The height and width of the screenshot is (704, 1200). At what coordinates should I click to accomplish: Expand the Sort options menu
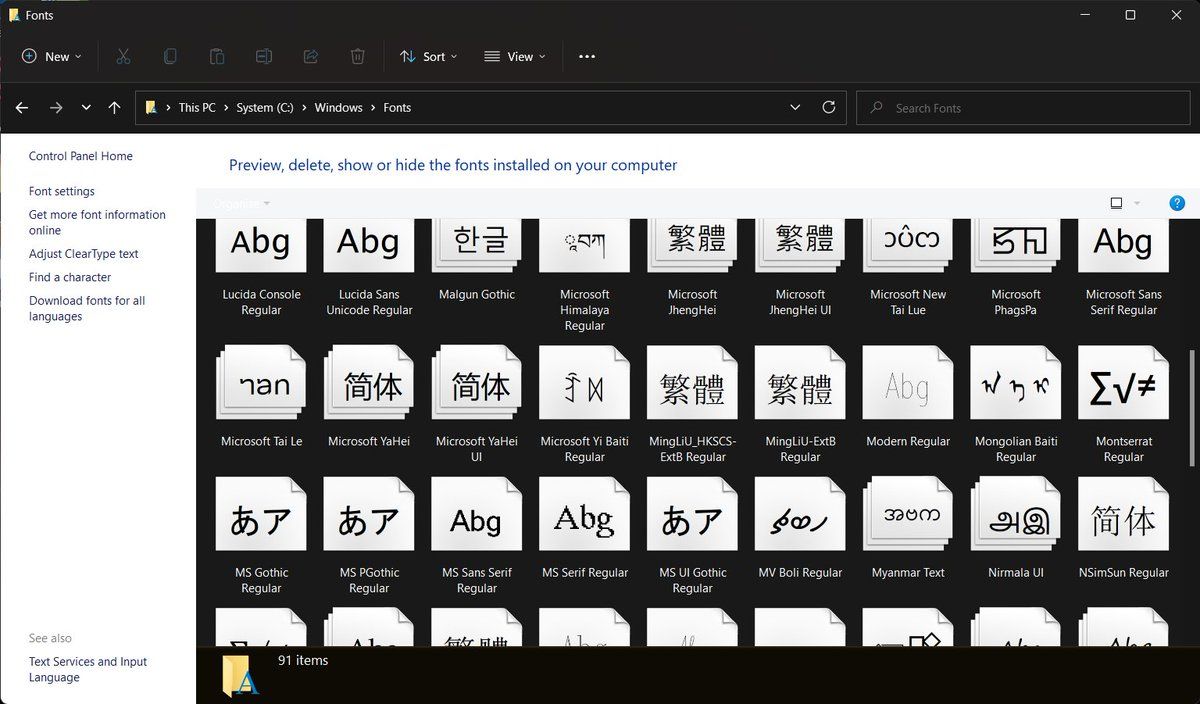click(428, 57)
